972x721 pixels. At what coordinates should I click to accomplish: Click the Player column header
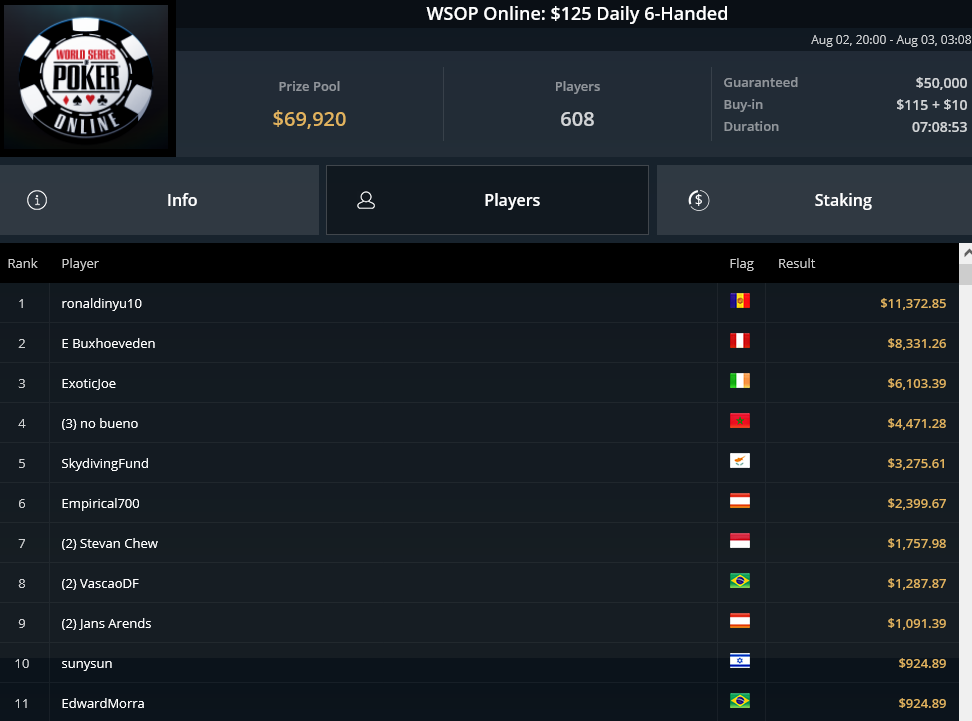tap(80, 263)
